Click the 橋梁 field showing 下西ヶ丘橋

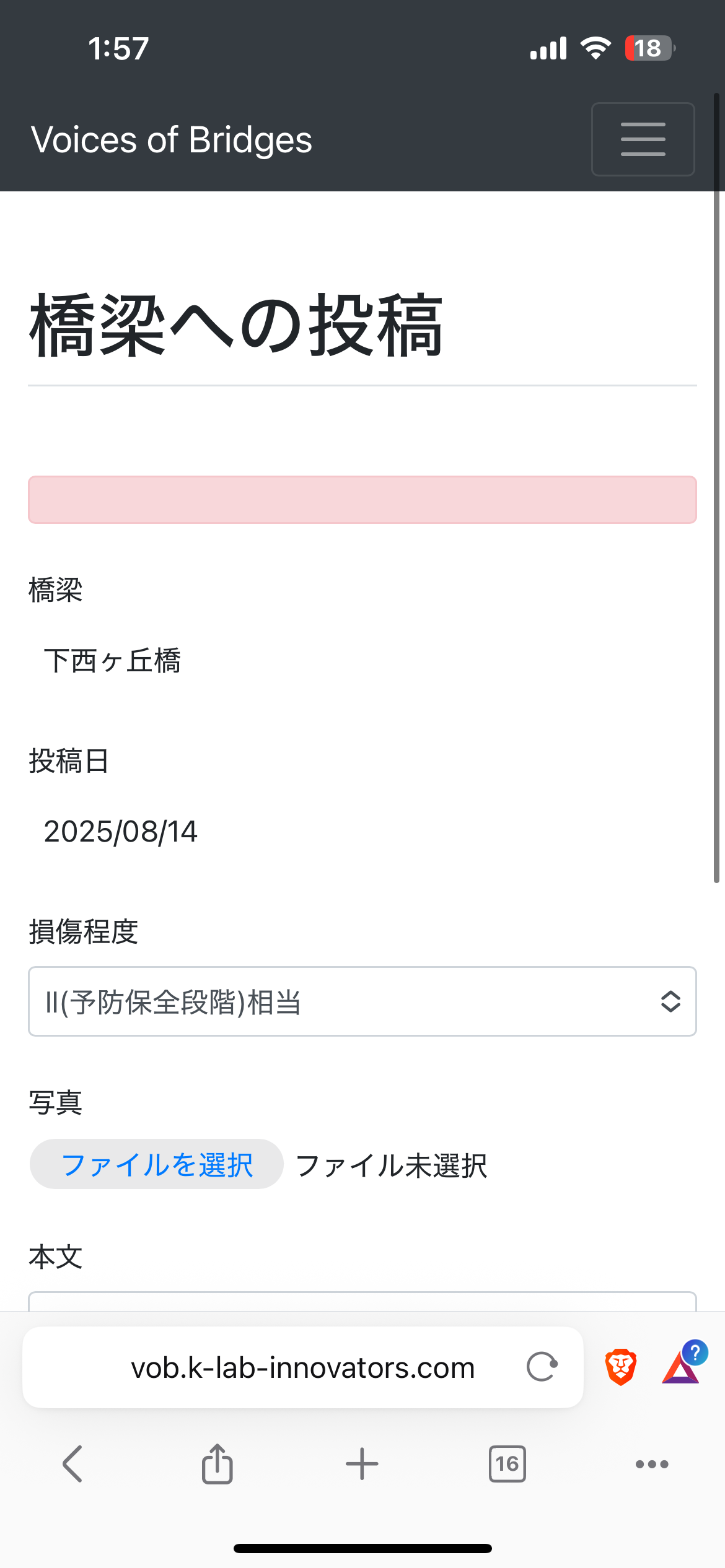[112, 661]
